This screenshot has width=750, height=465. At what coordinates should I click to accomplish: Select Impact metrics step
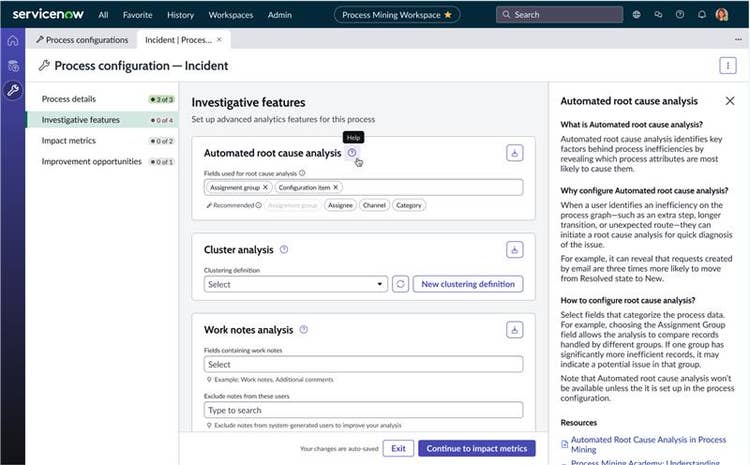(x=102, y=141)
